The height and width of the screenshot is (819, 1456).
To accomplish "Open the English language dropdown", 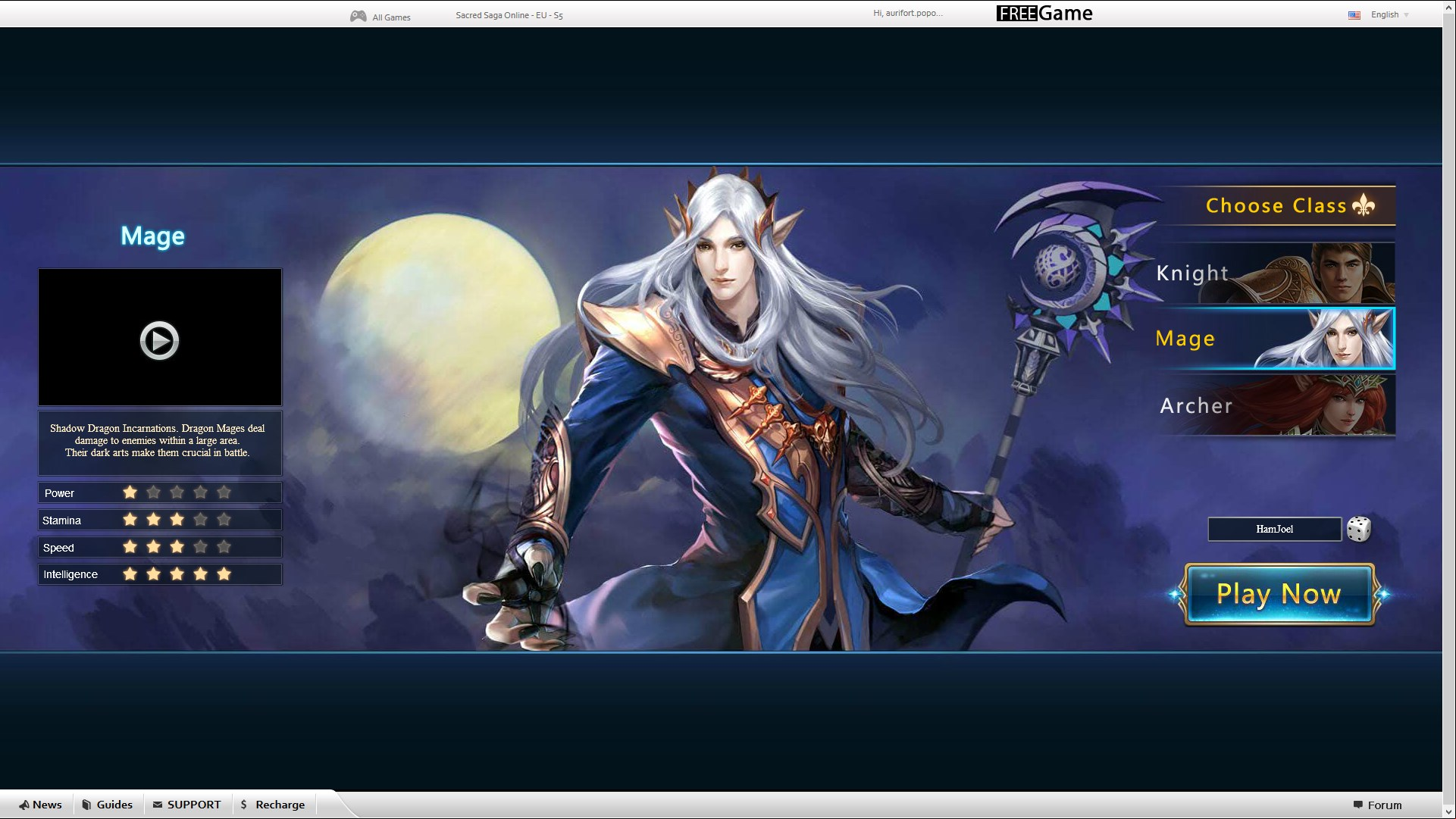I will tap(1389, 14).
